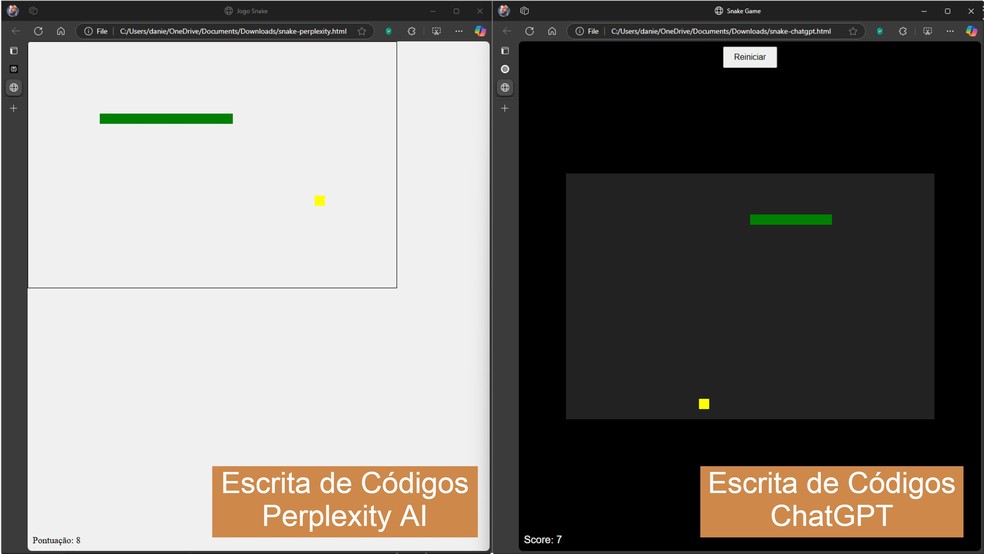Viewport: 984px width, 554px height.
Task: Open Settings and more menu in Jogo Snake window
Action: (x=459, y=31)
